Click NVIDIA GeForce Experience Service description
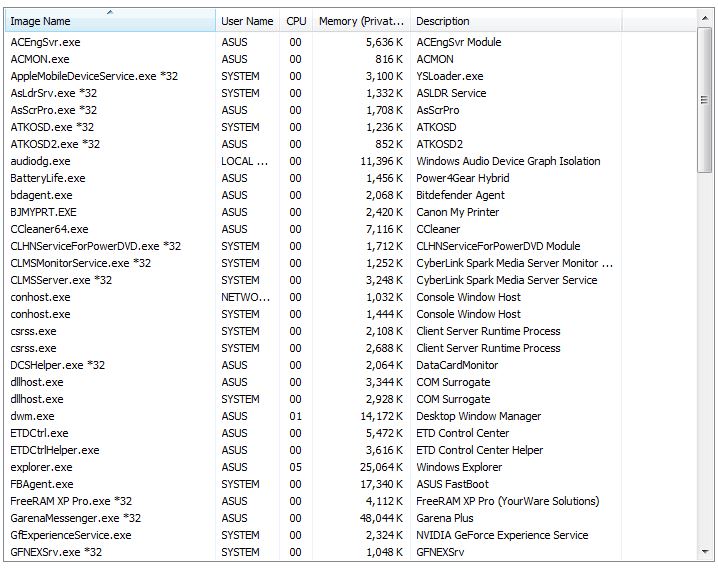The width and height of the screenshot is (718, 569). click(502, 535)
